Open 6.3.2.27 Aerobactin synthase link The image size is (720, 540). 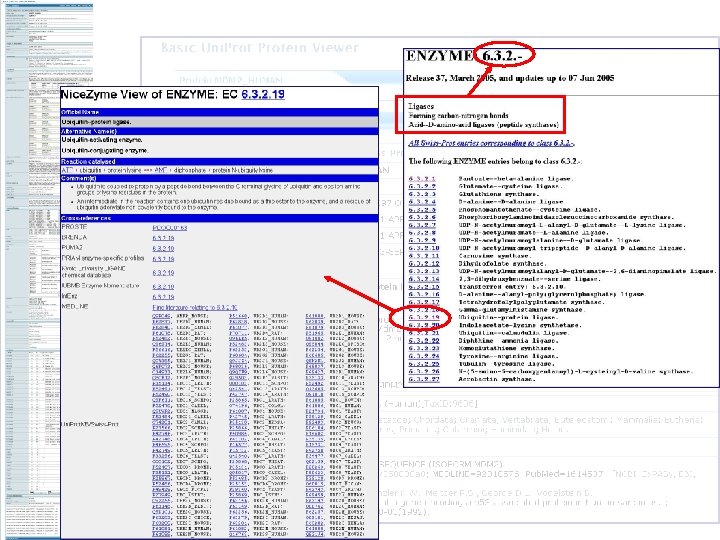424,379
